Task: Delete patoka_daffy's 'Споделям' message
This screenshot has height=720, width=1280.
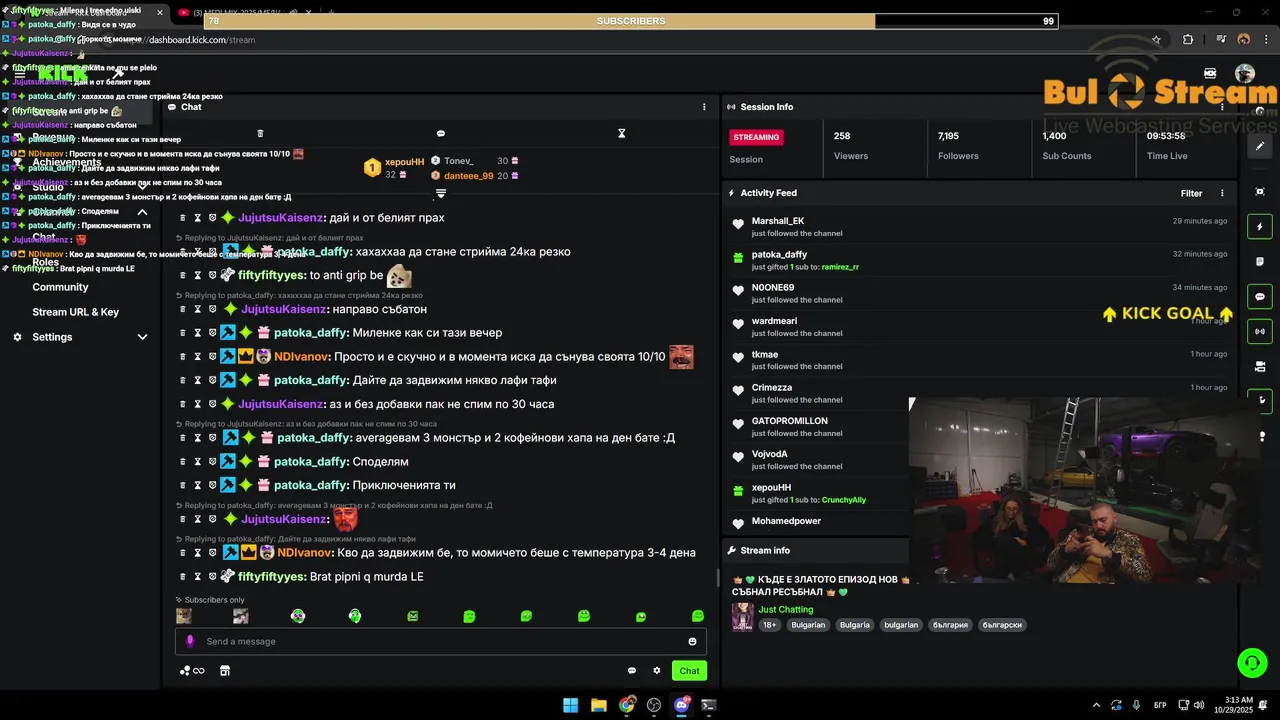Action: 183,462
